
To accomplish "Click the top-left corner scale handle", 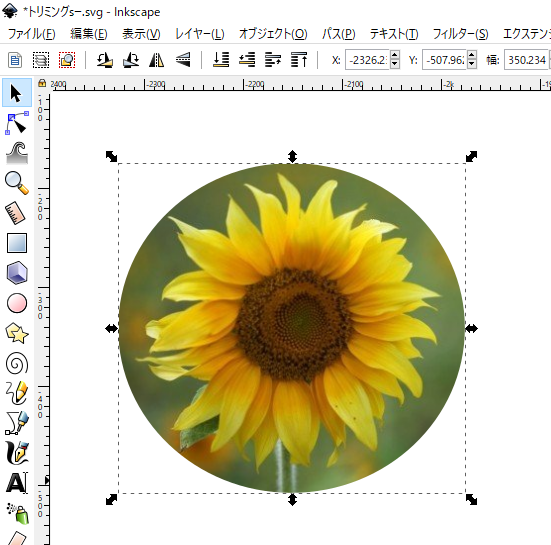I will pyautogui.click(x=111, y=156).
